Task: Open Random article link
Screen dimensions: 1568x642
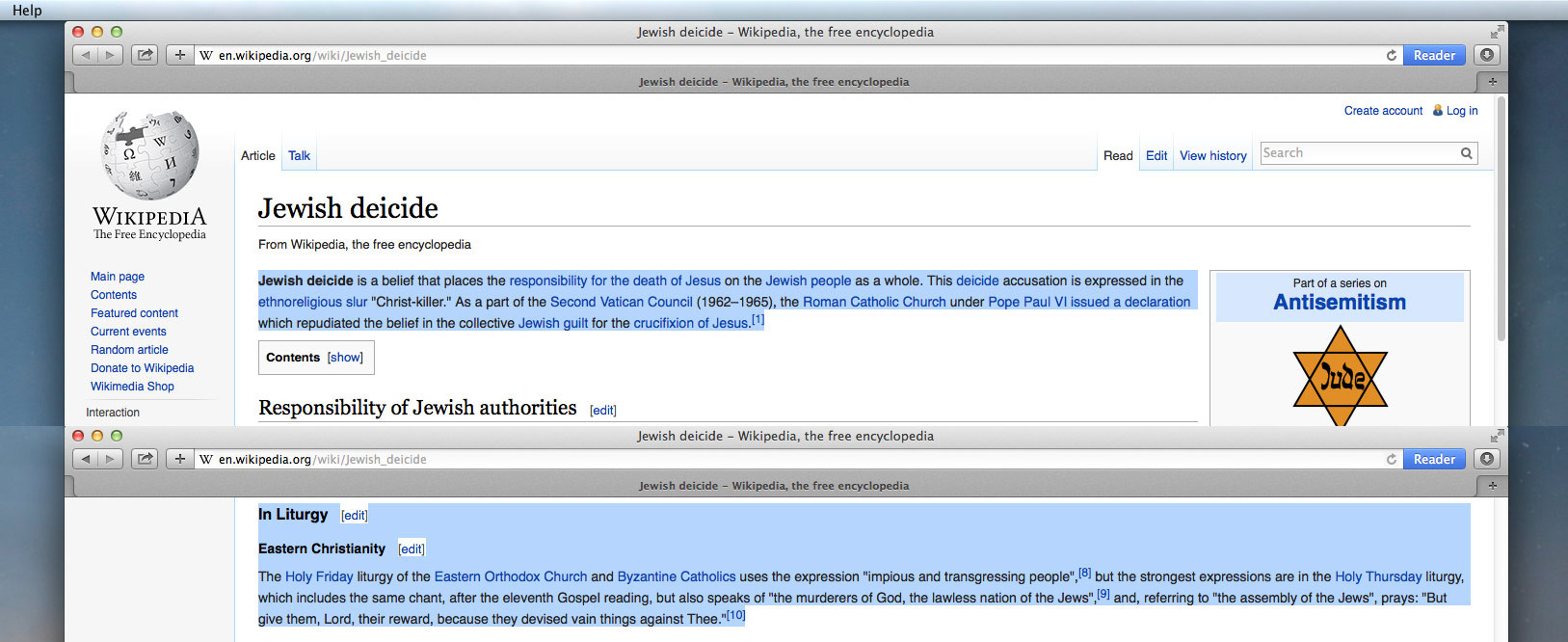Action: 129,350
